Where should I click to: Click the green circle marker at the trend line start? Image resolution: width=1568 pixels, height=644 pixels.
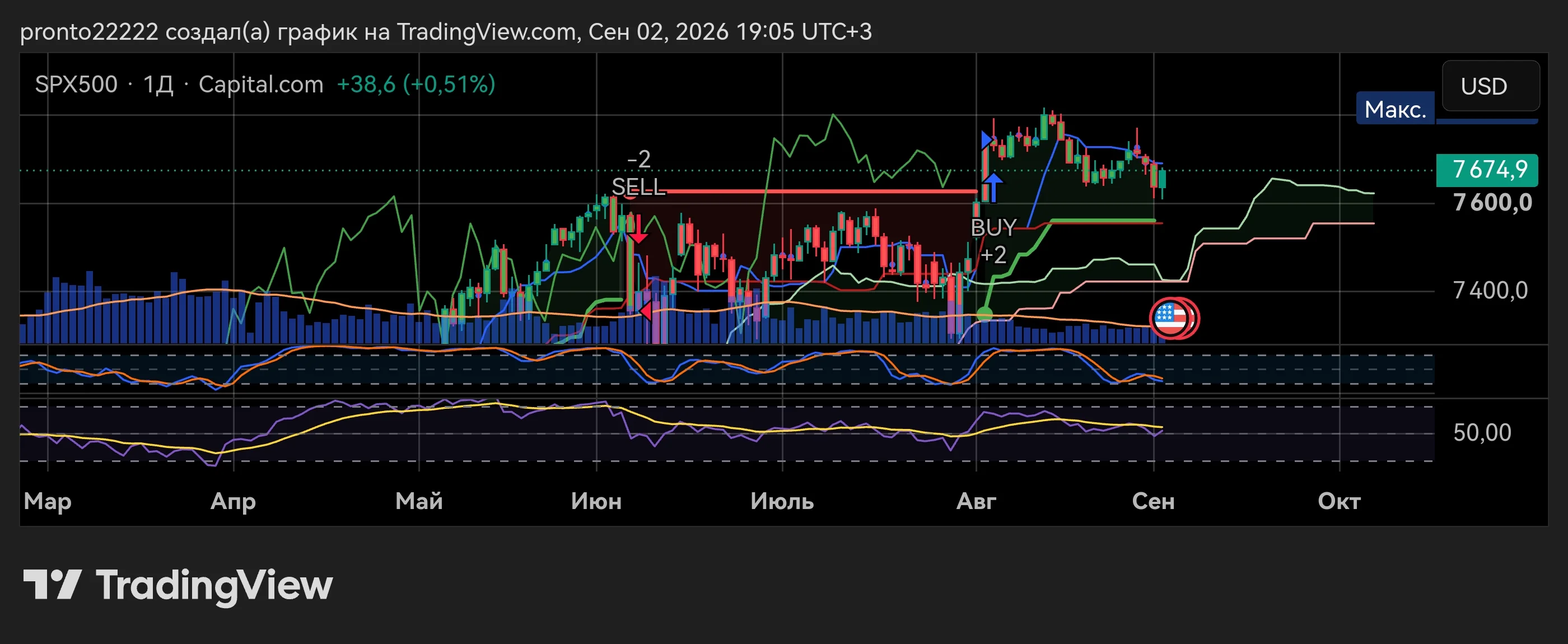(x=984, y=314)
